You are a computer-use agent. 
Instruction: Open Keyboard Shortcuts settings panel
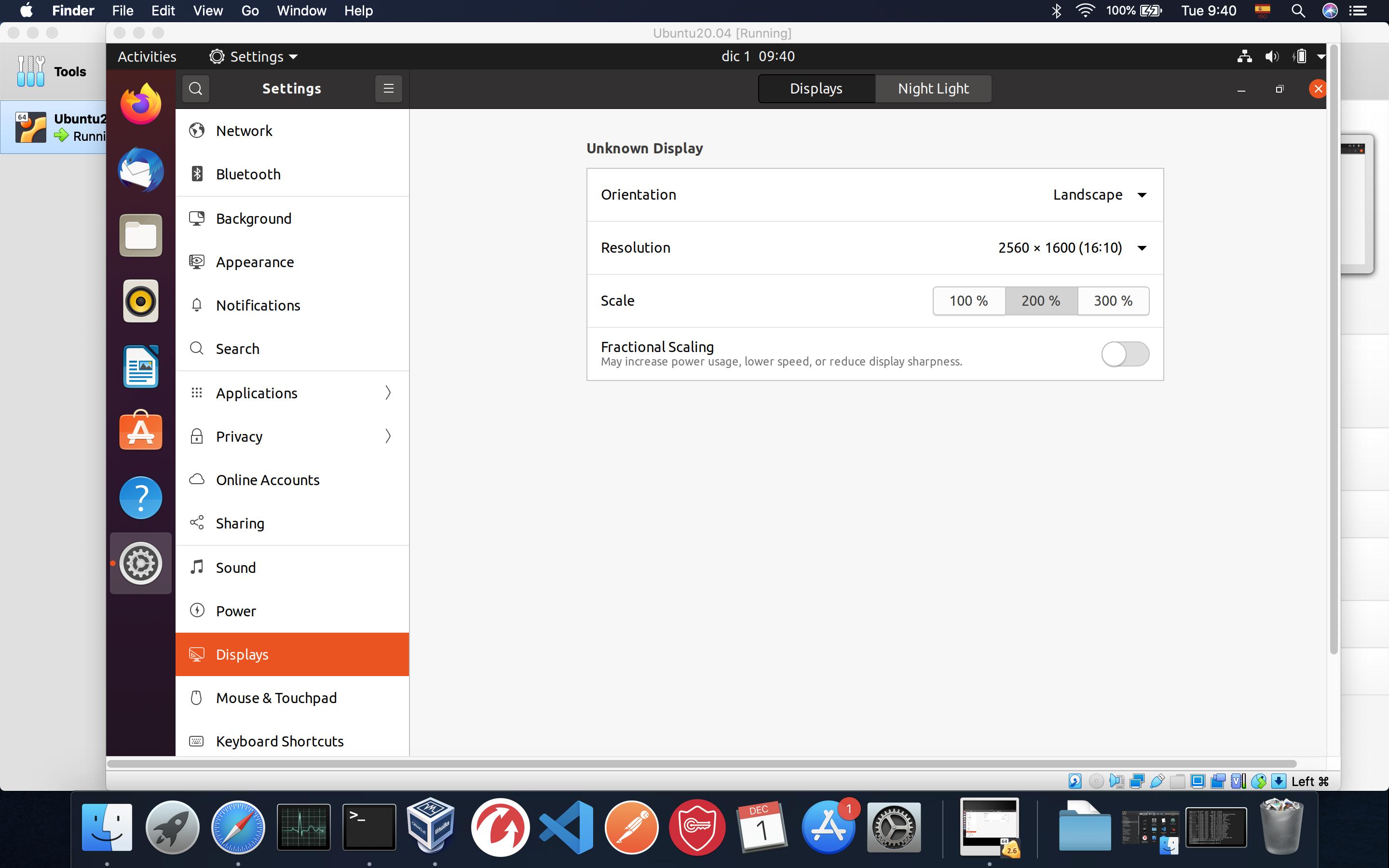(292, 741)
